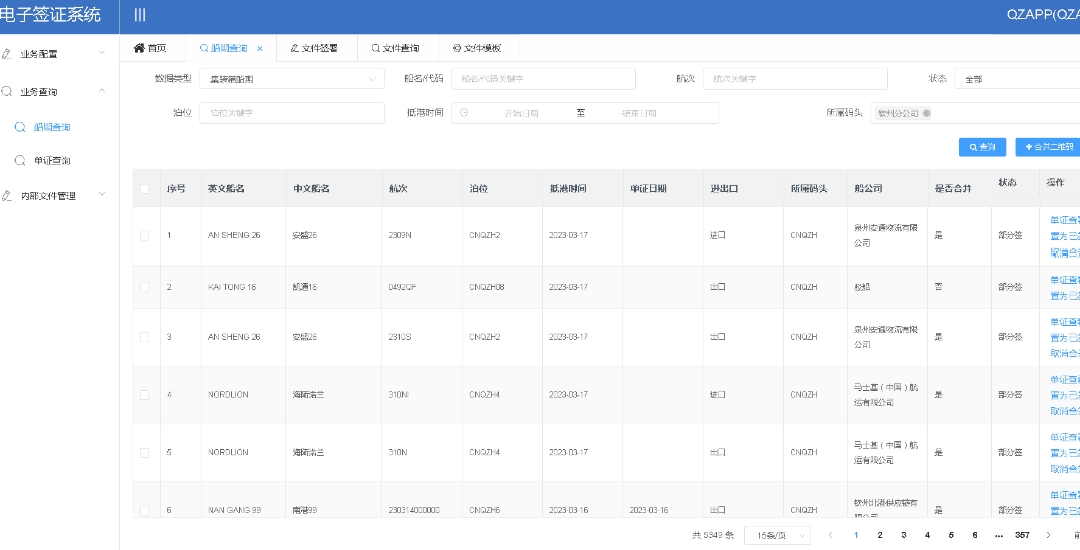
Task: Expand the 业务配置 sidebar menu chevron
Action: pos(102,53)
